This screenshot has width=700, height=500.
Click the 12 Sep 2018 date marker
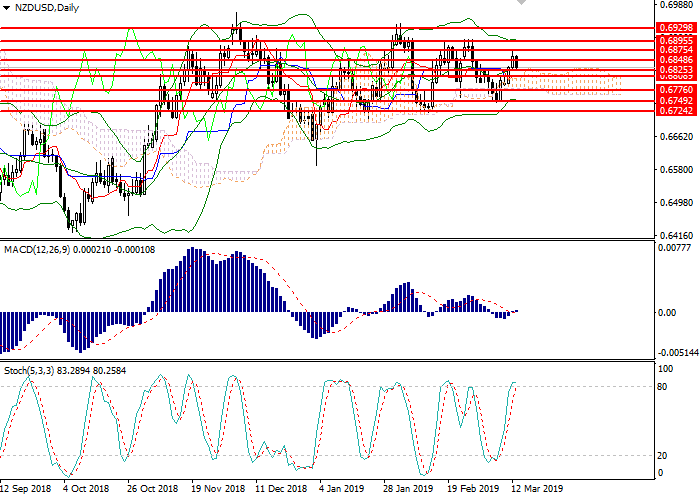pos(26,490)
